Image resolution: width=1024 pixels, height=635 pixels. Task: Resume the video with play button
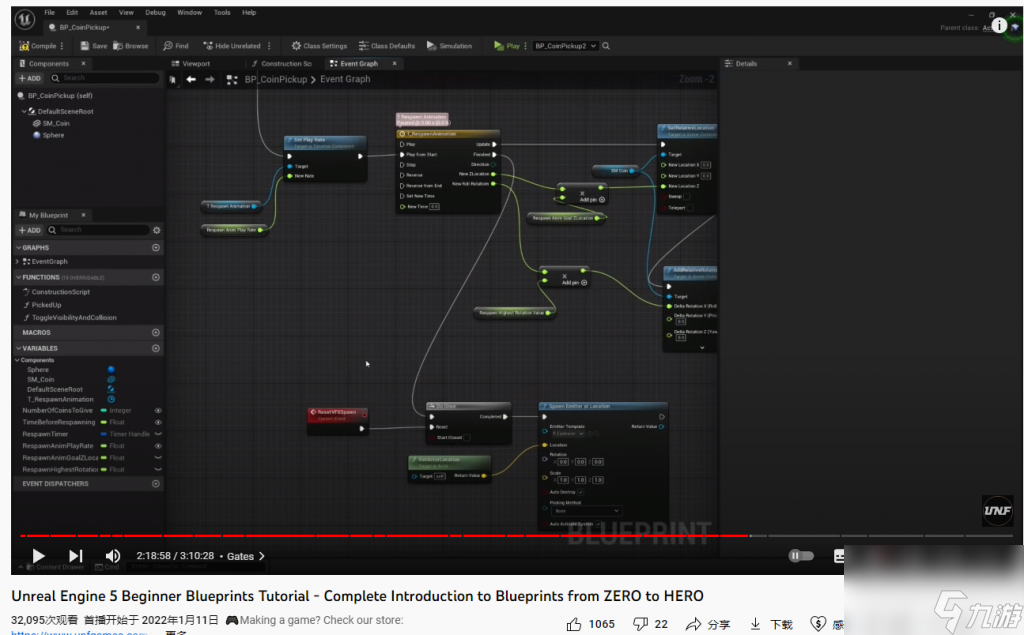tap(38, 556)
